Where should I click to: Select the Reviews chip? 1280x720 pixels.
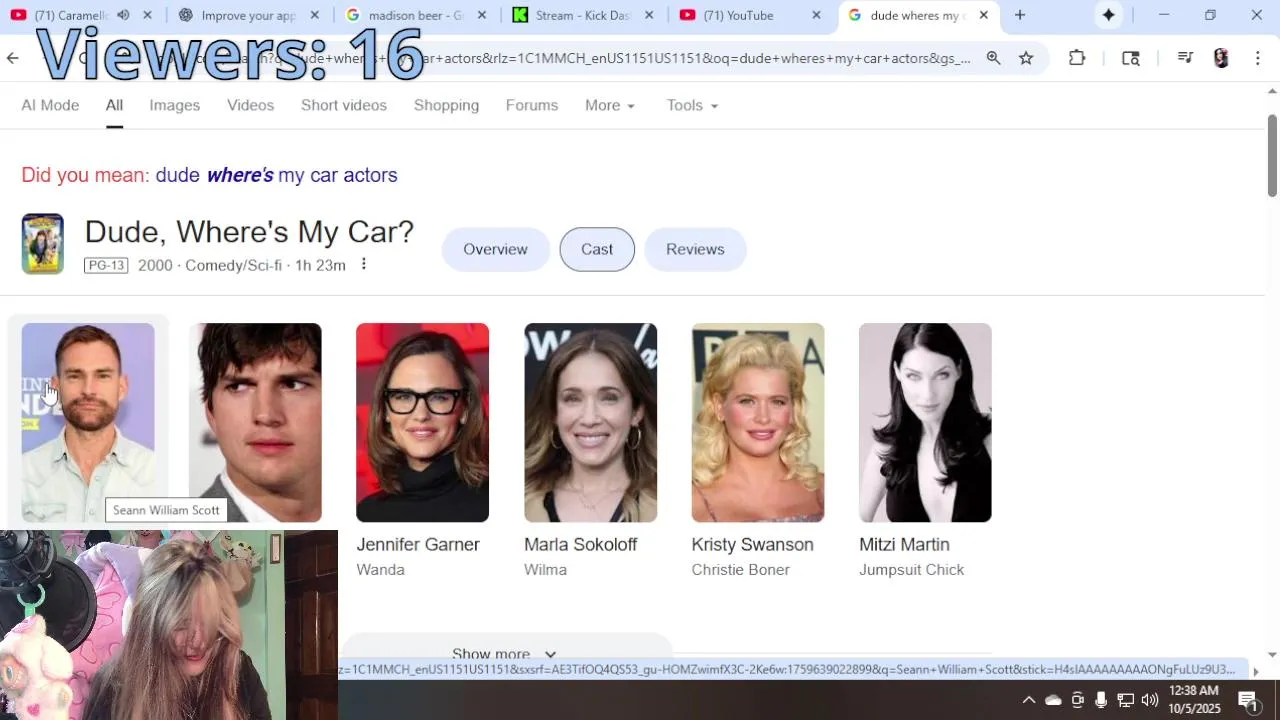[695, 249]
